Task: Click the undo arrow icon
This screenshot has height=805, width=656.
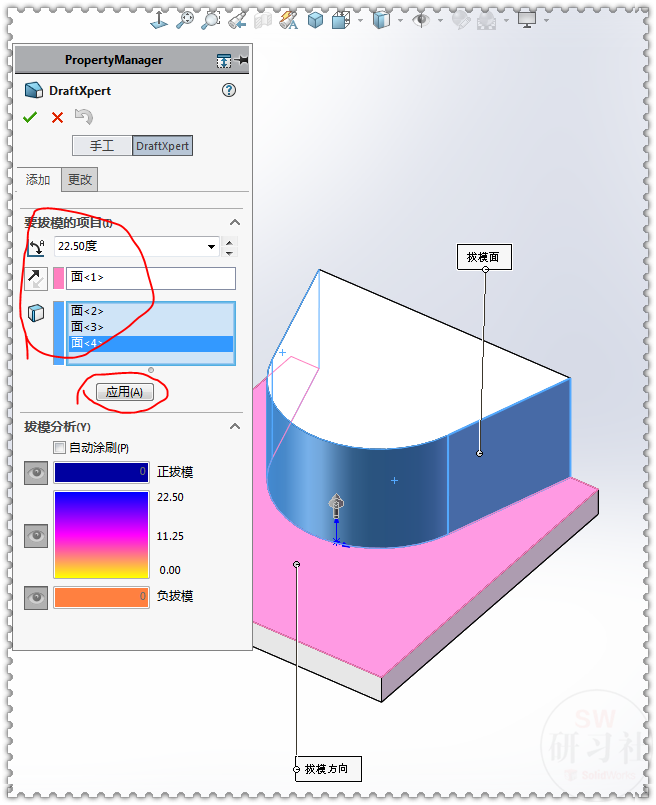Action: (83, 117)
